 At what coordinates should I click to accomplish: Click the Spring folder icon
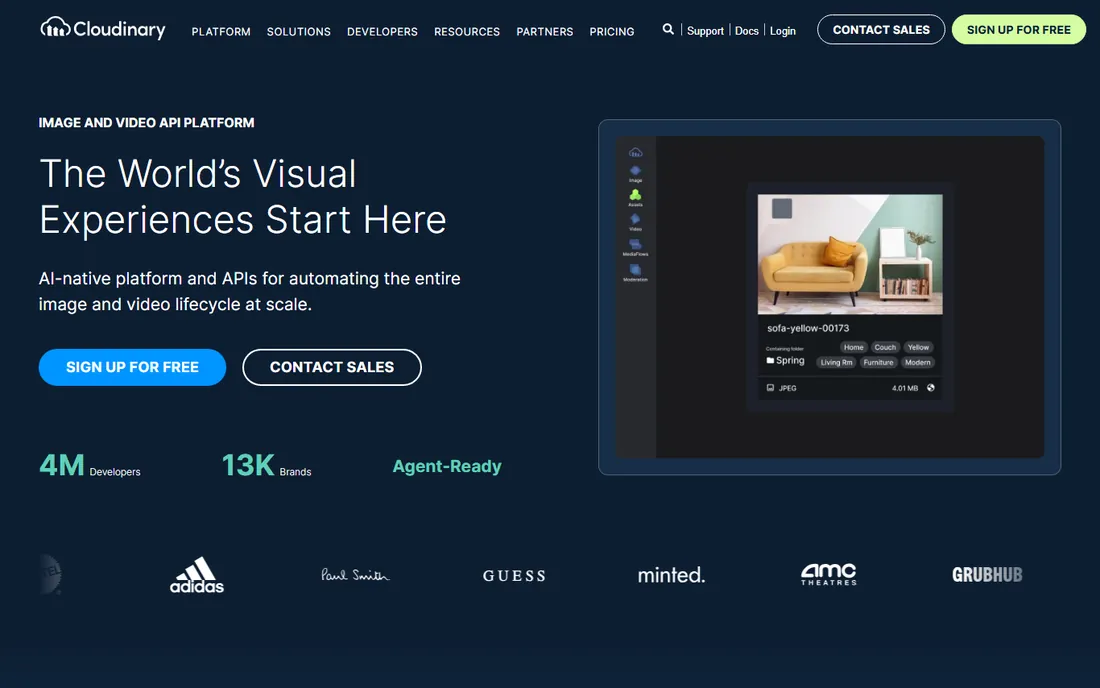pos(770,360)
